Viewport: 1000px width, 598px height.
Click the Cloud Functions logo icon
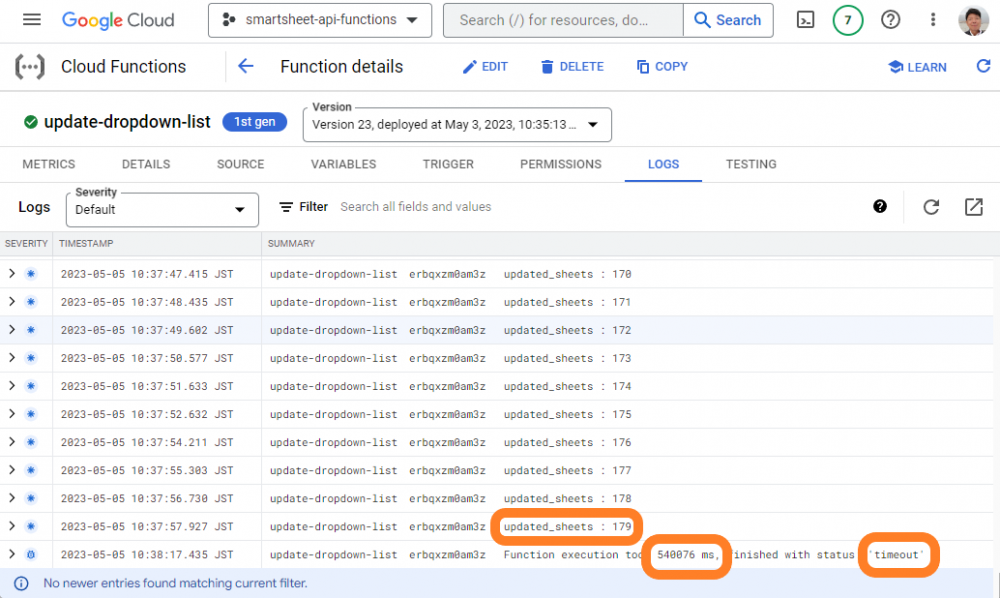tap(29, 66)
